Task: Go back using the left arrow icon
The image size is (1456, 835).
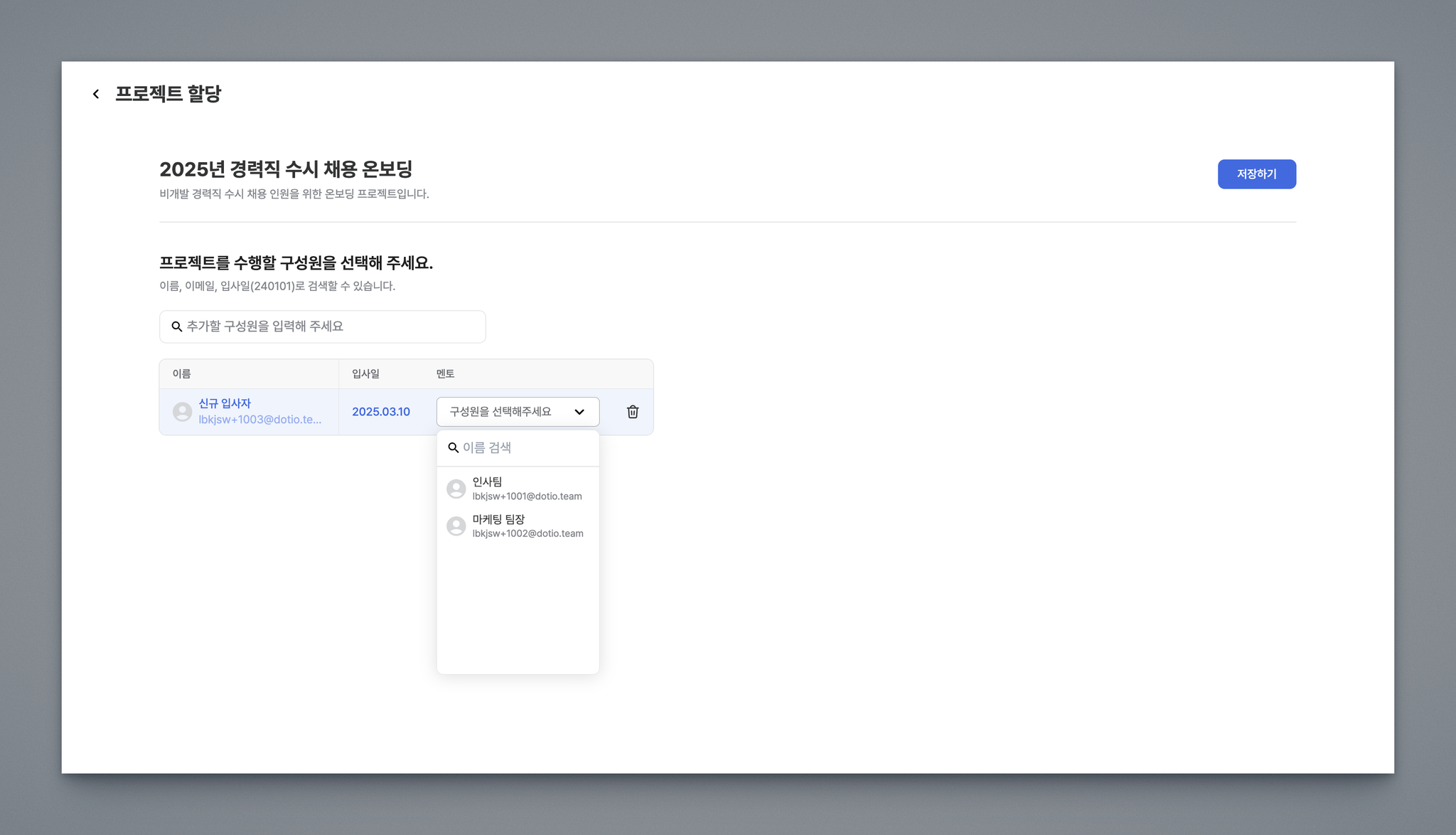Action: click(x=96, y=94)
